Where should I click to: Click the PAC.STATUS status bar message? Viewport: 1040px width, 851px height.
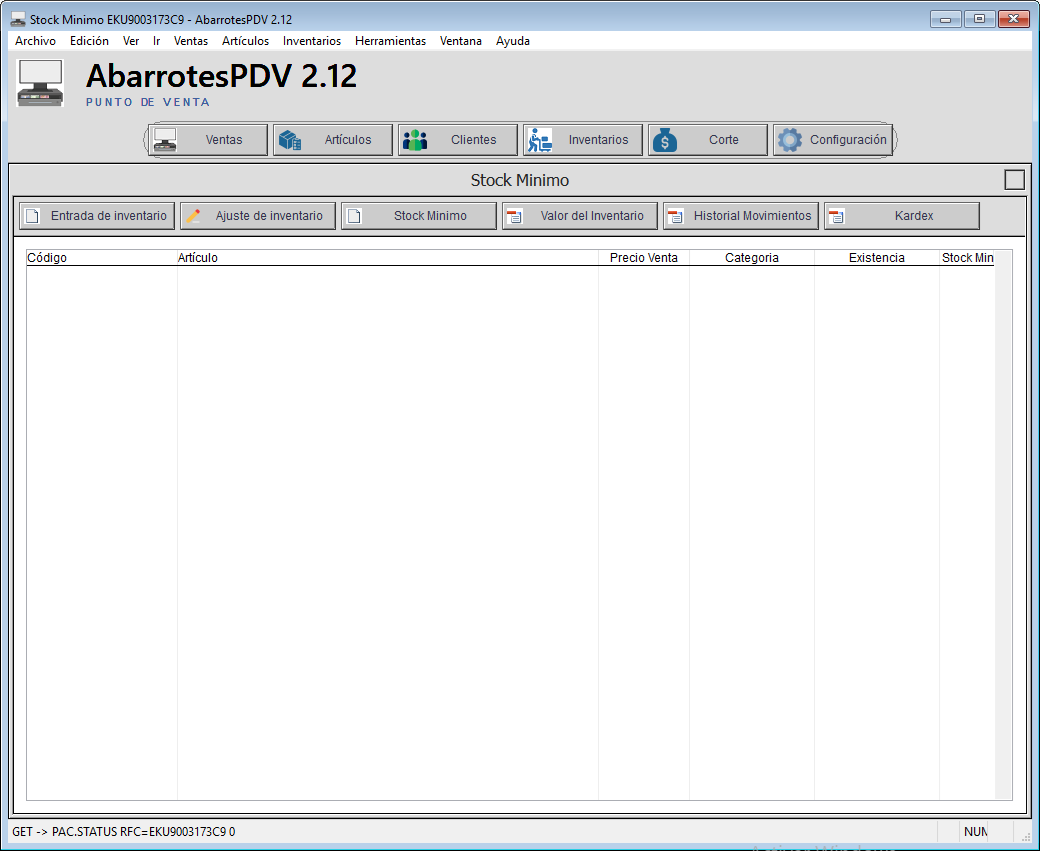(124, 832)
